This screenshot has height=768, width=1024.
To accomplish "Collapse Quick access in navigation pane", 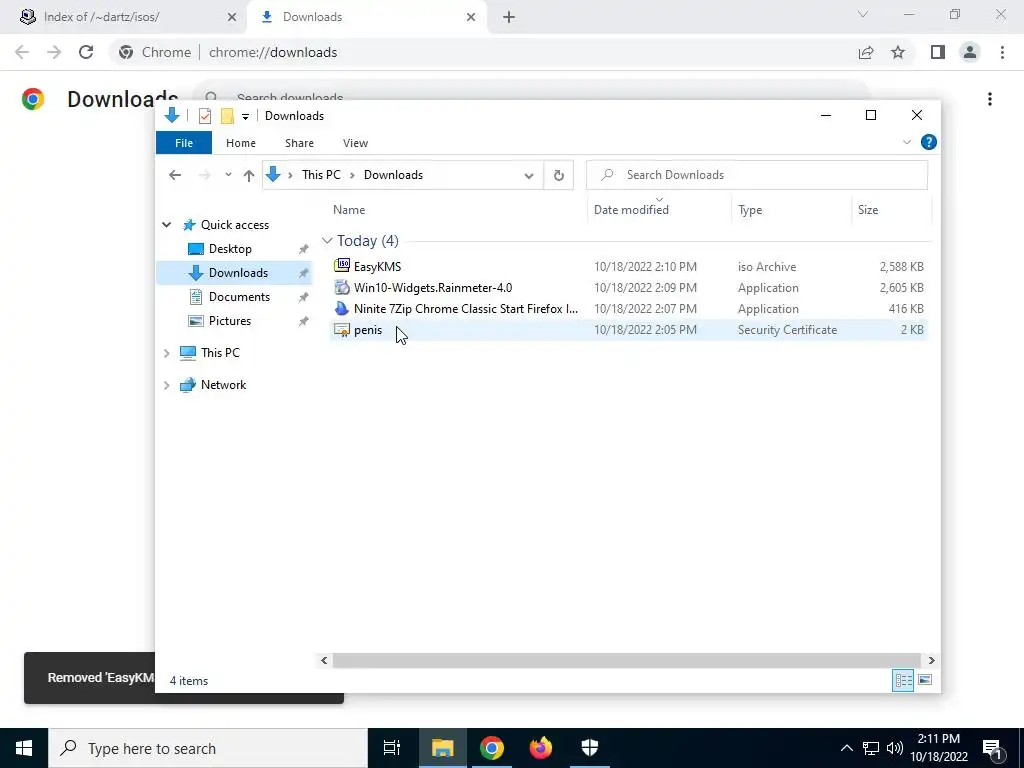I will pyautogui.click(x=167, y=225).
